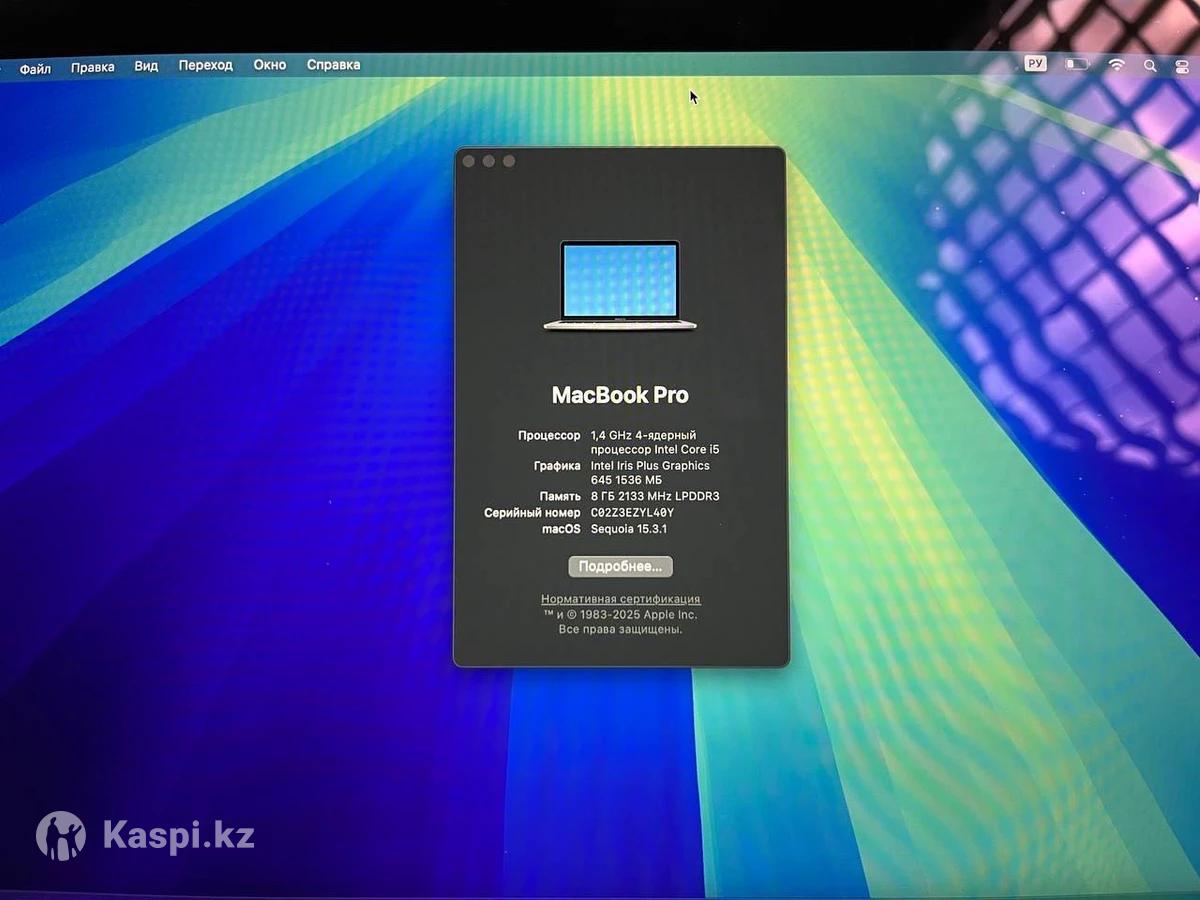
Task: Open the Правка menu
Action: tap(92, 67)
